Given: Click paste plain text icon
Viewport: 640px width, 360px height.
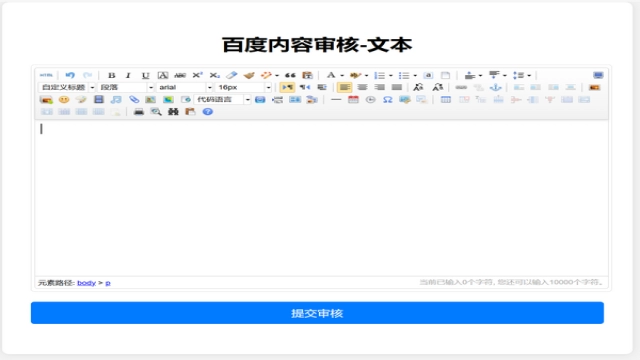Looking at the screenshot, I should click(x=307, y=75).
